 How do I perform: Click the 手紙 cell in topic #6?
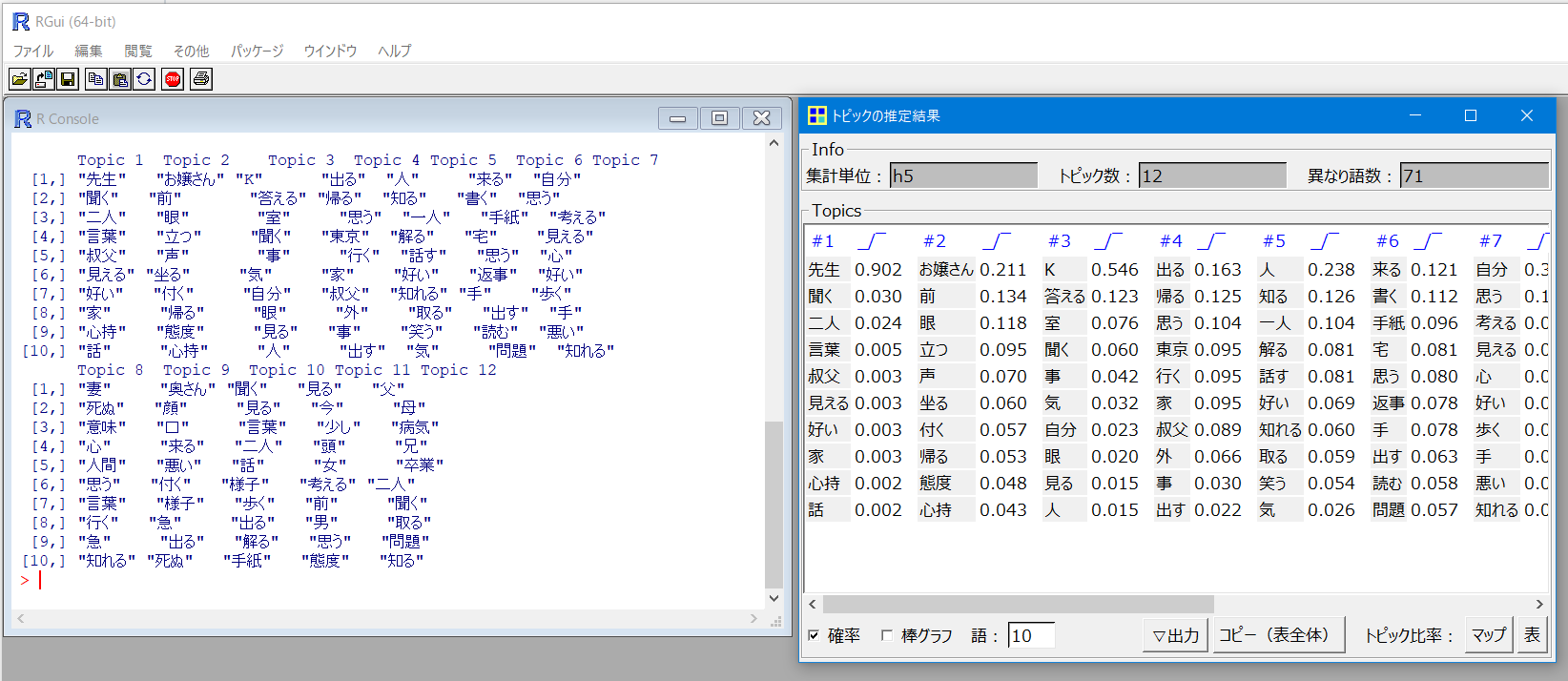point(1389,323)
